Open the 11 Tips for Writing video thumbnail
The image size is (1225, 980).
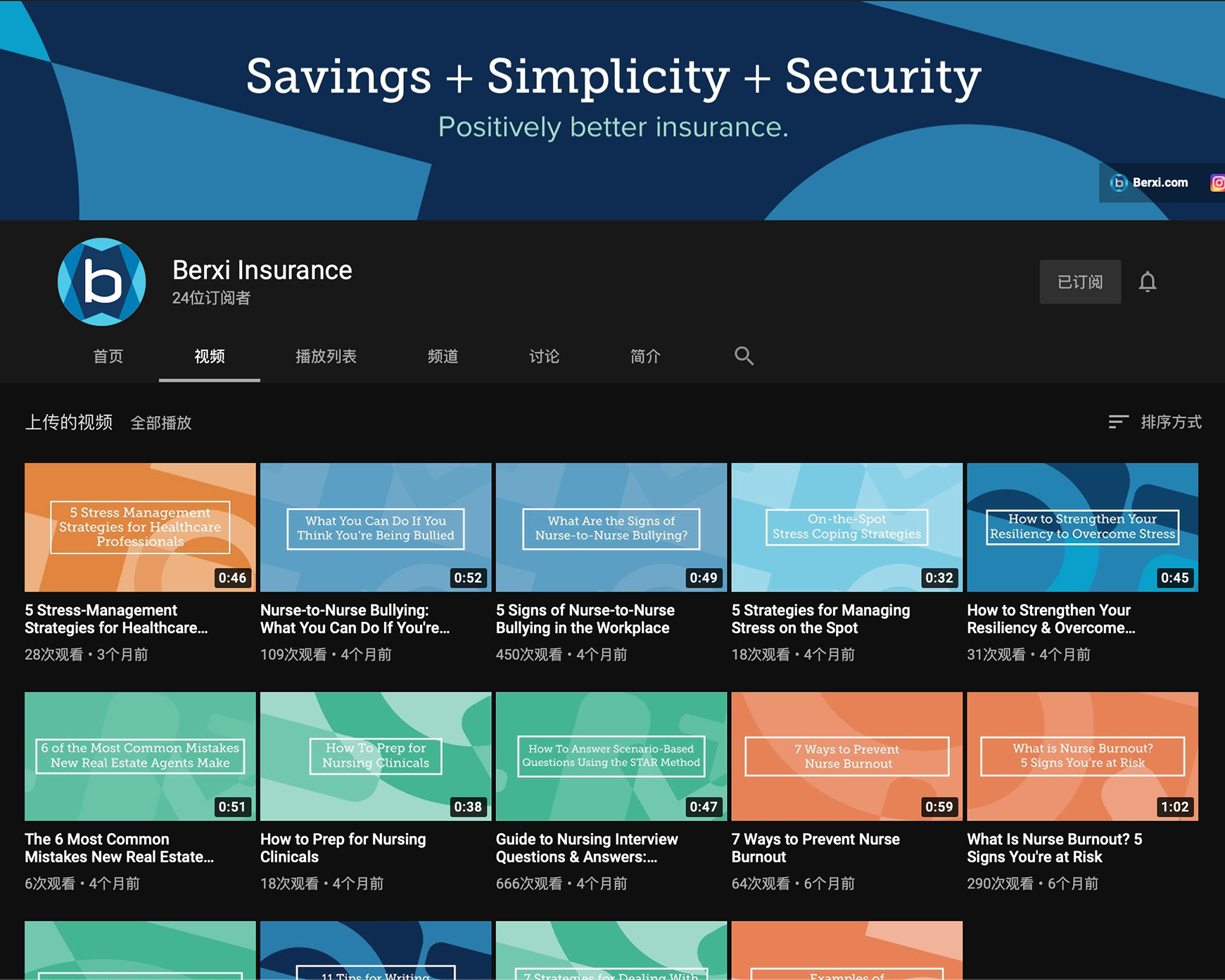point(376,950)
